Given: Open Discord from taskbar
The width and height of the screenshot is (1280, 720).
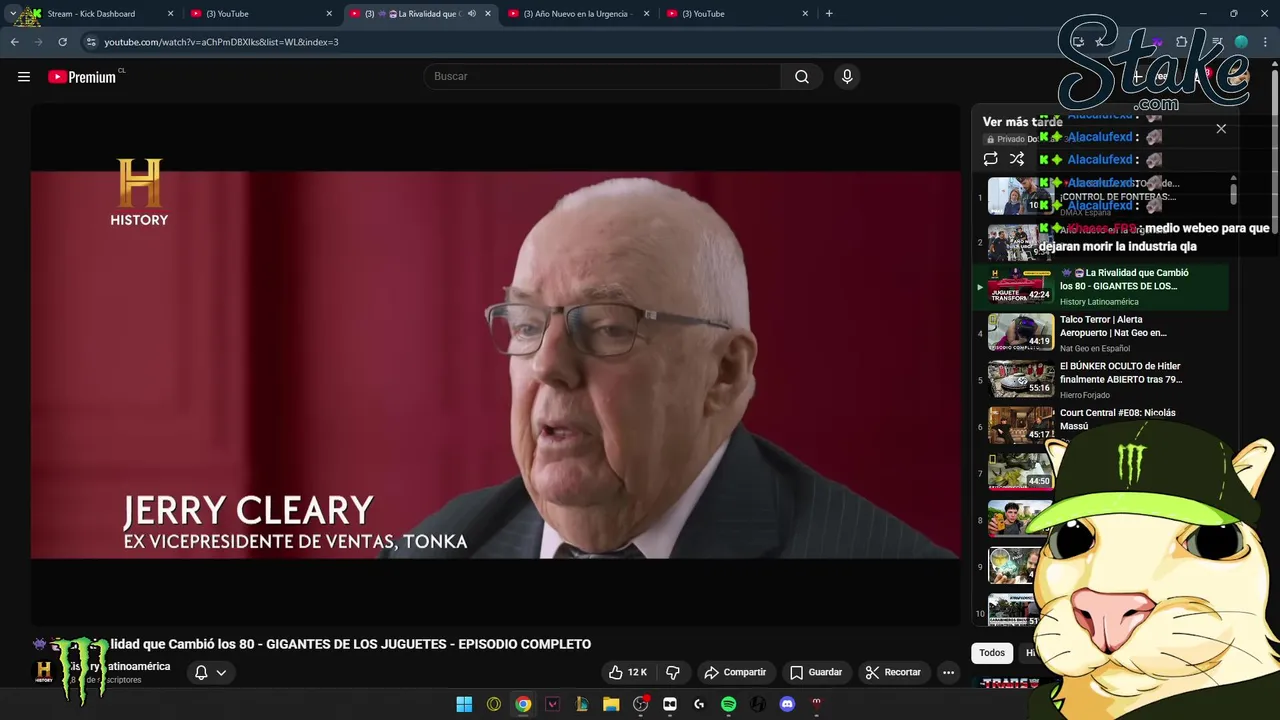Looking at the screenshot, I should (787, 704).
